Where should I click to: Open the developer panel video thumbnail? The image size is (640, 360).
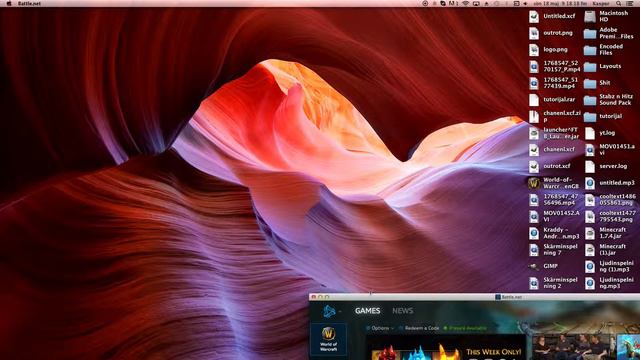574,346
